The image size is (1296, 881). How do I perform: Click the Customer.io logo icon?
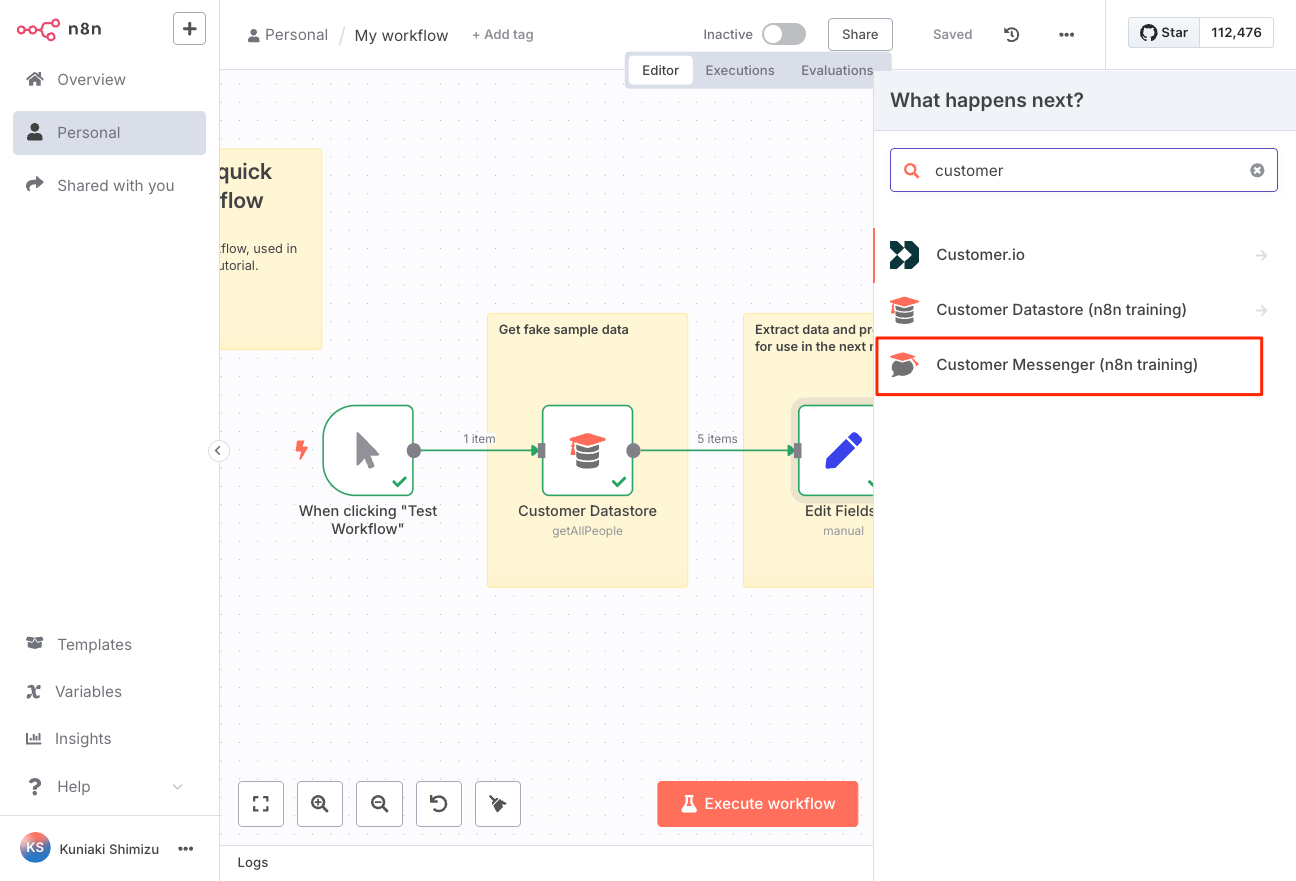tap(904, 255)
